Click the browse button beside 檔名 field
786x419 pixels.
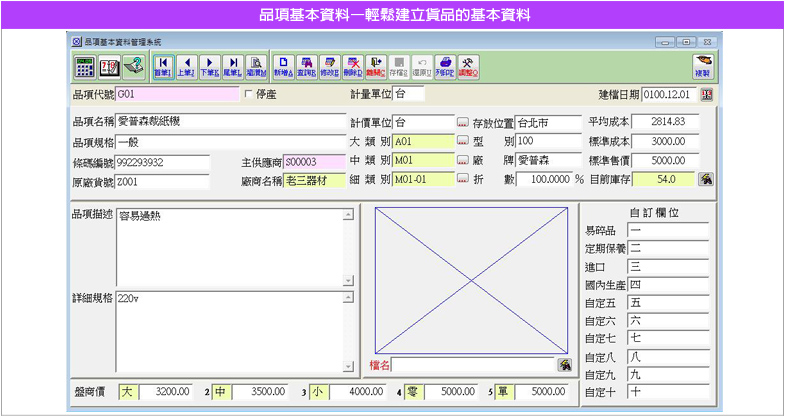point(565,364)
